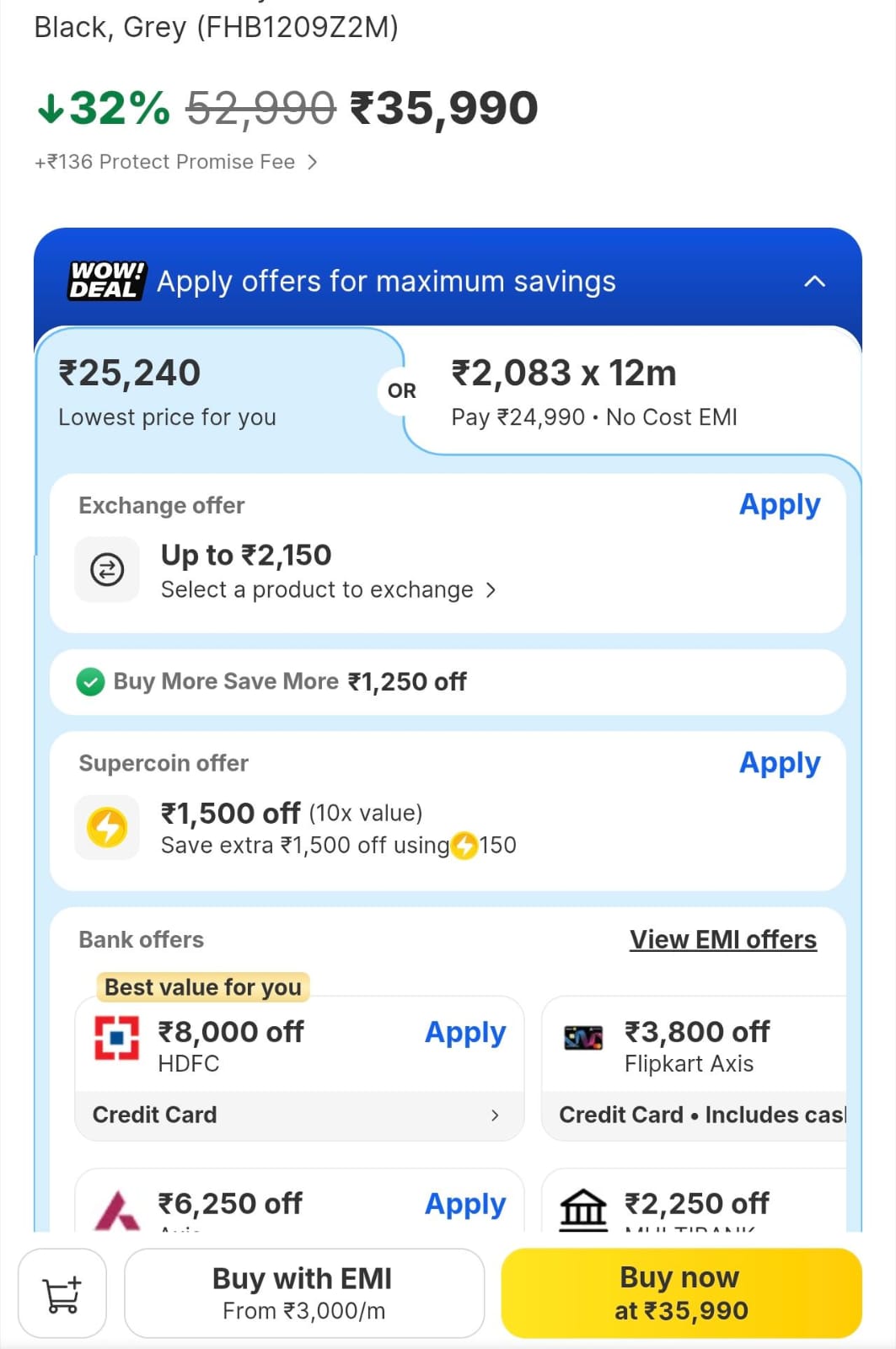Screen dimensions: 896x1349
Task: Click the exchange arrows icon
Action: click(x=107, y=570)
